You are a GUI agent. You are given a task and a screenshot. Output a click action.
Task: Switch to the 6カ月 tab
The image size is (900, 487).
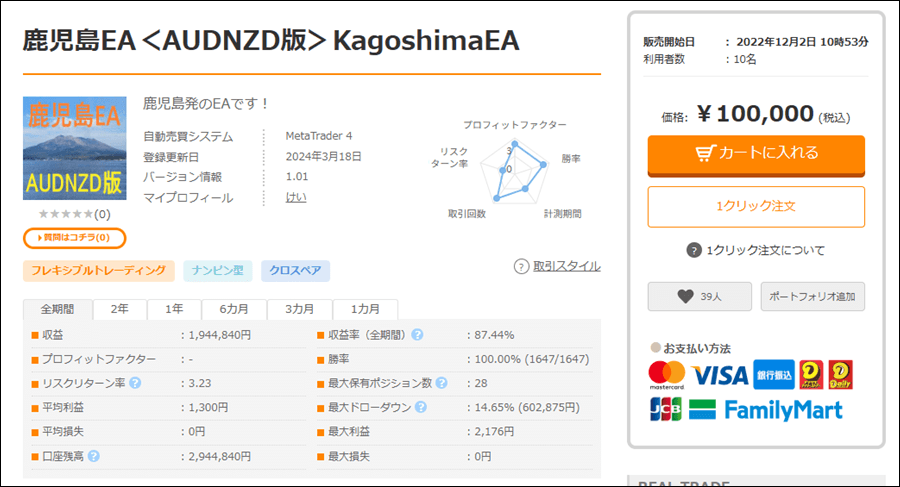[x=234, y=309]
